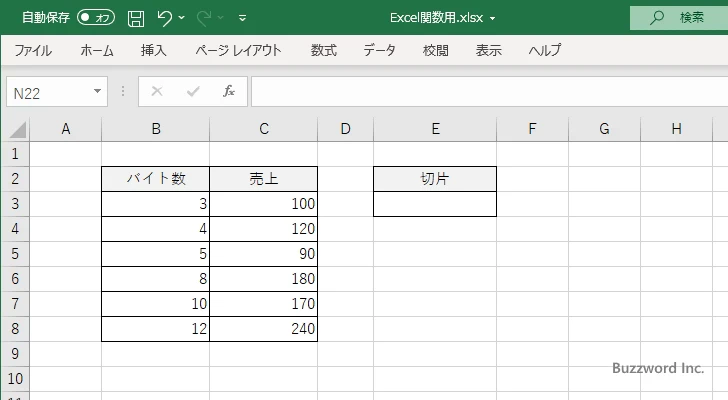Select column E header
The image size is (728, 400).
click(x=435, y=129)
